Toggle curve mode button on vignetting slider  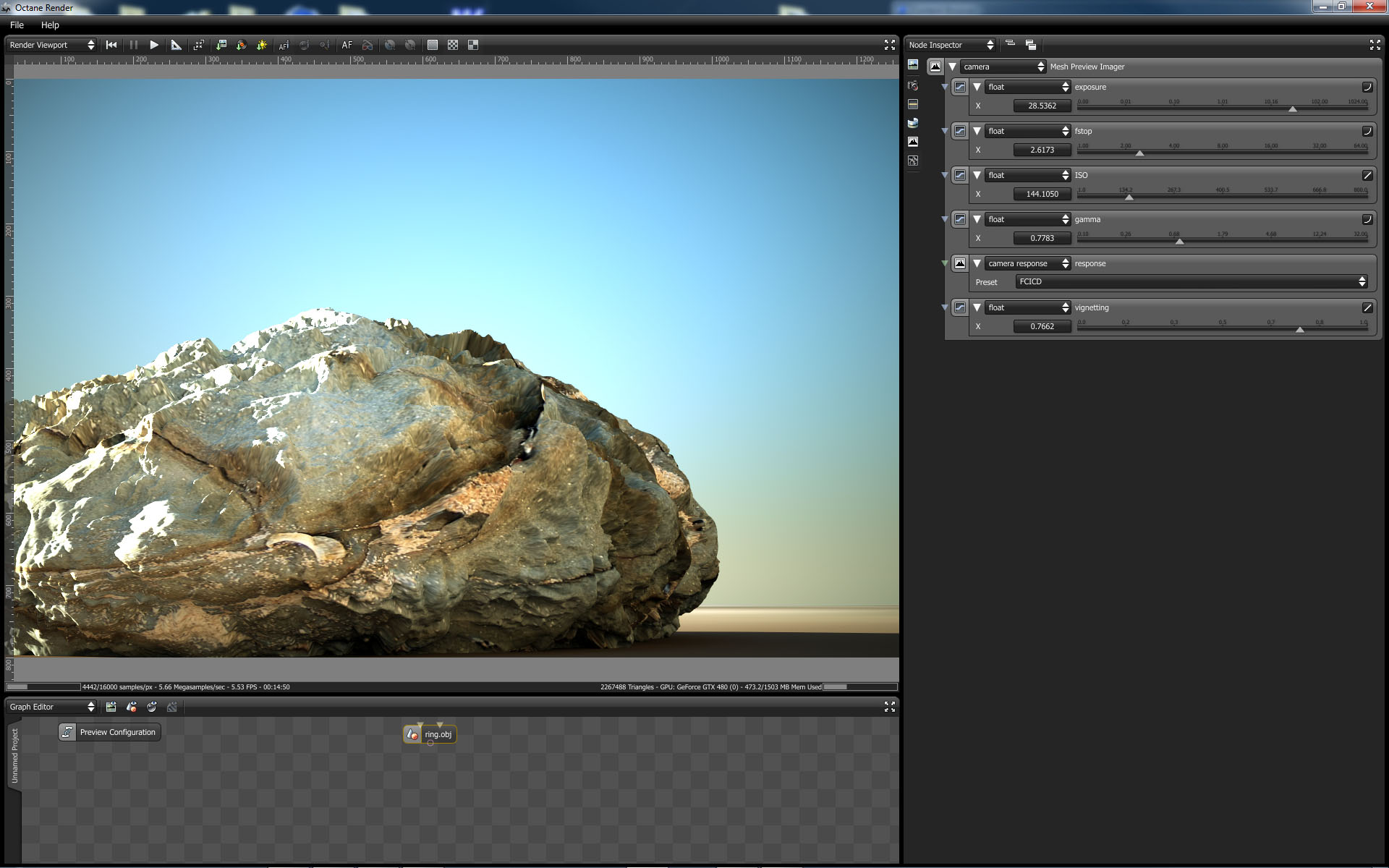[x=1367, y=307]
